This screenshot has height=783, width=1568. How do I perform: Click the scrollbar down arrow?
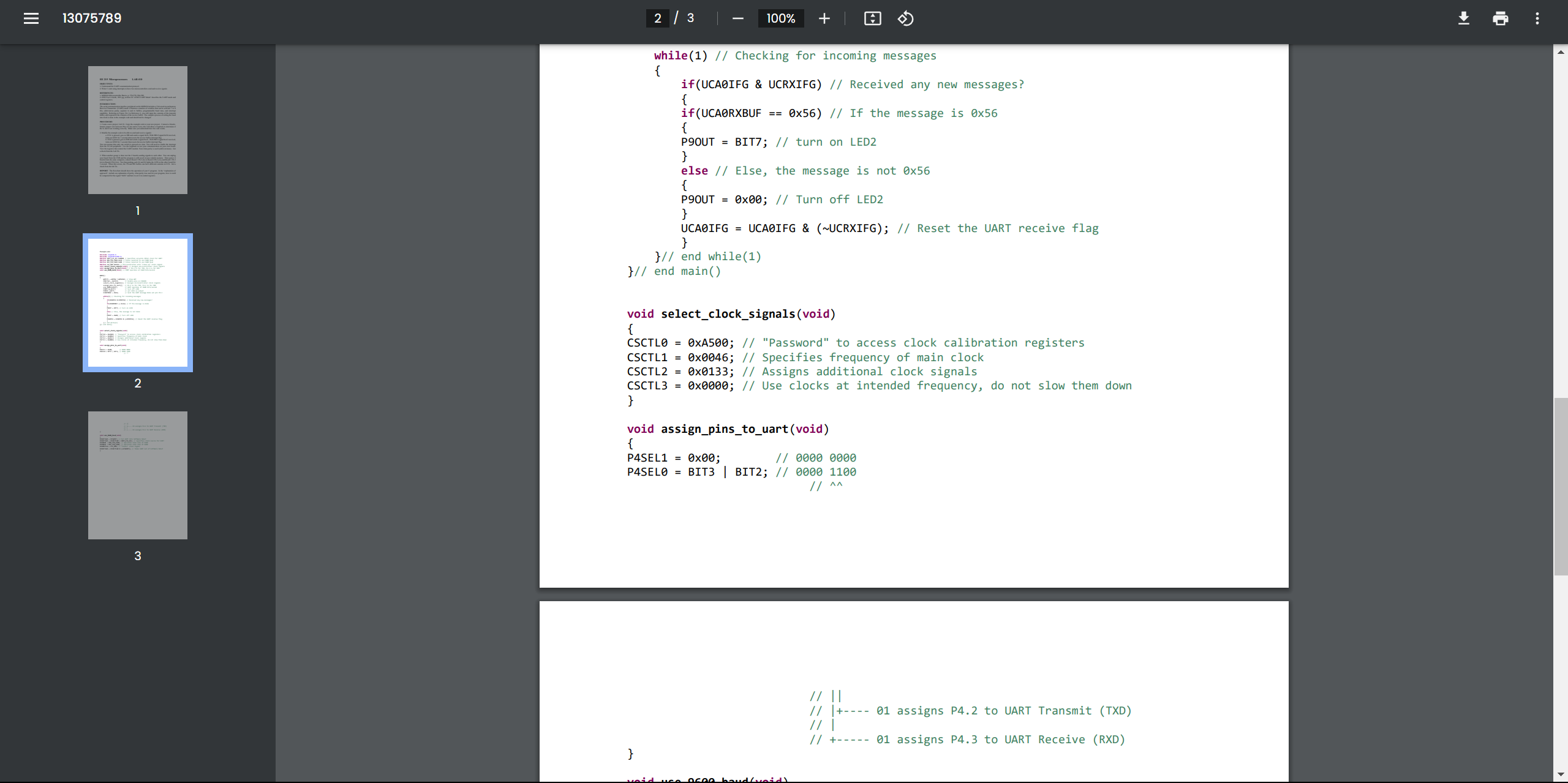coord(1561,774)
